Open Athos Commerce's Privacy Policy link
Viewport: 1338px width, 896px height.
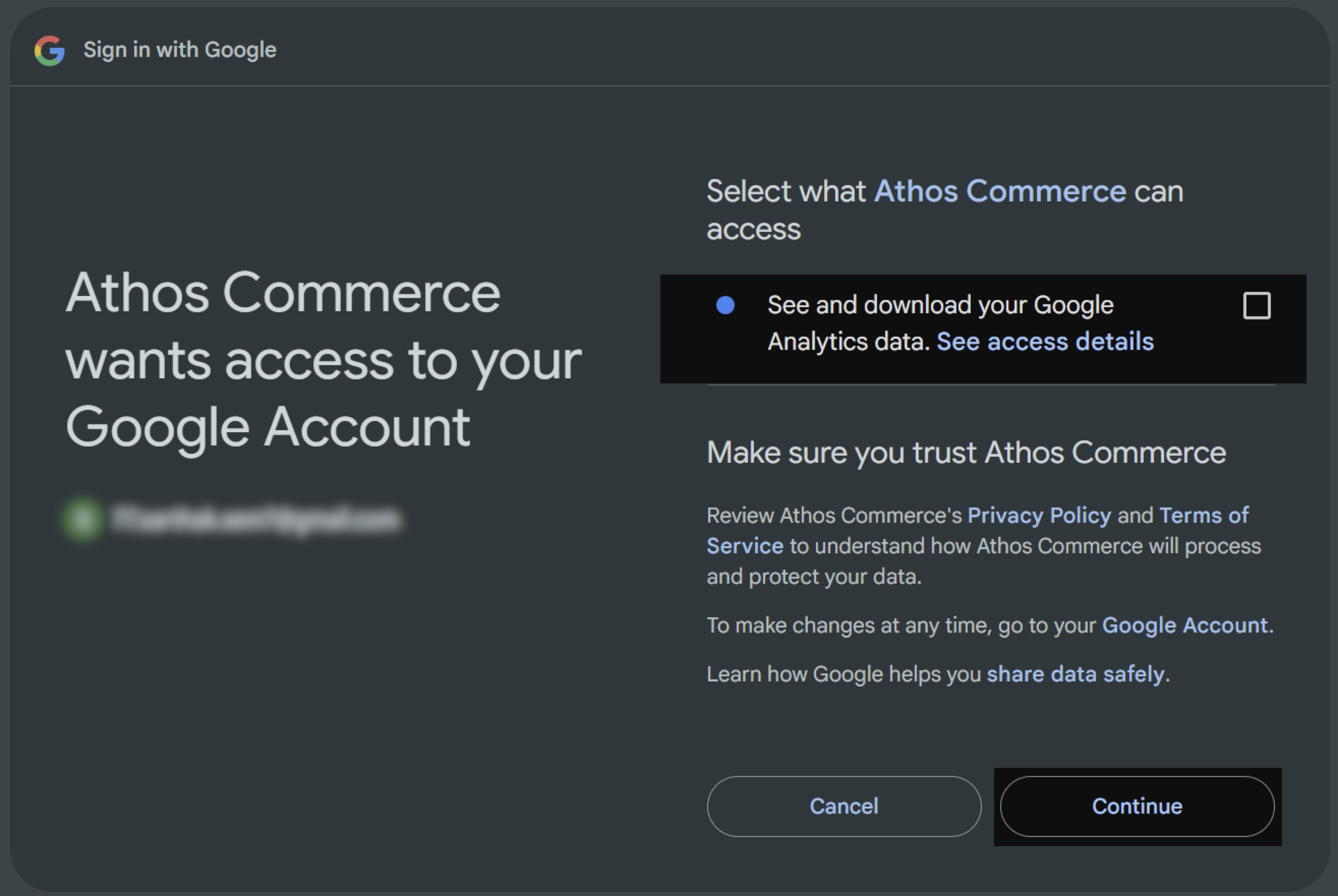click(x=1039, y=516)
